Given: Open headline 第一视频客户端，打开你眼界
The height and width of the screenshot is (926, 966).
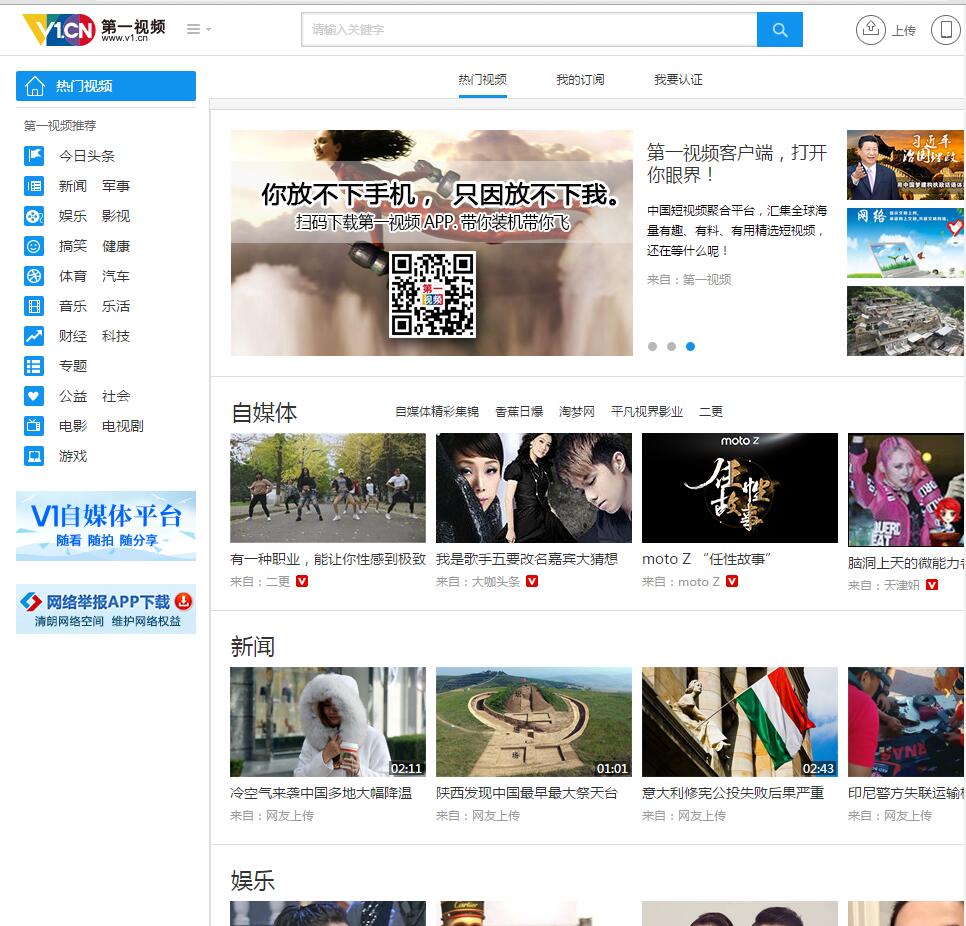Looking at the screenshot, I should [x=737, y=163].
